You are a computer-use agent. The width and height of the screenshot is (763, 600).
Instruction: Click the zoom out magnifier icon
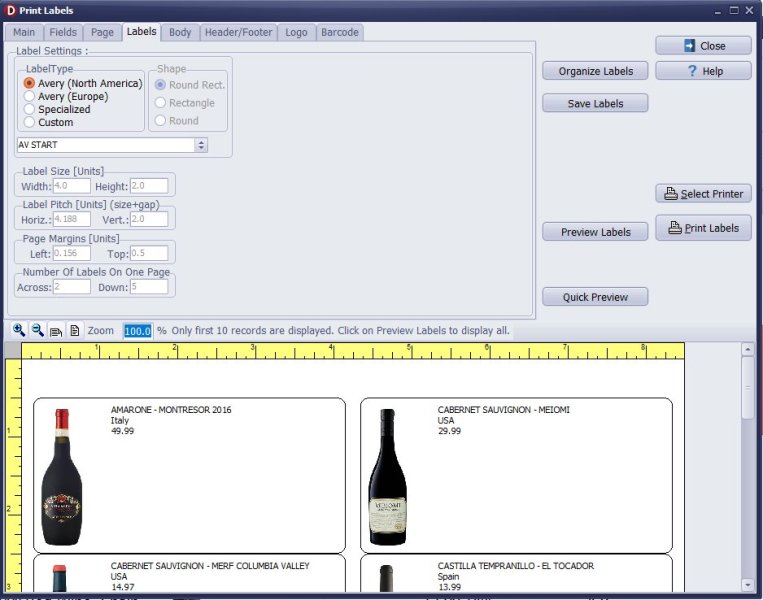pyautogui.click(x=37, y=330)
